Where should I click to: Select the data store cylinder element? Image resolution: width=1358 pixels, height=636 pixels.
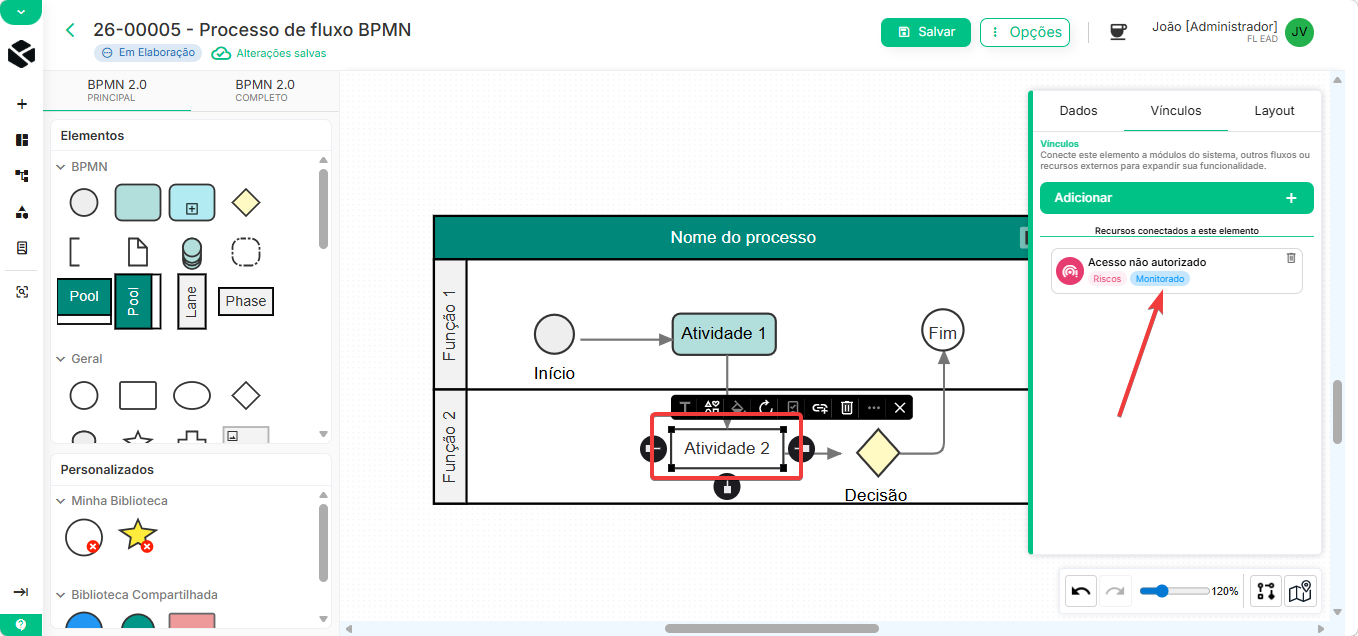[x=191, y=252]
